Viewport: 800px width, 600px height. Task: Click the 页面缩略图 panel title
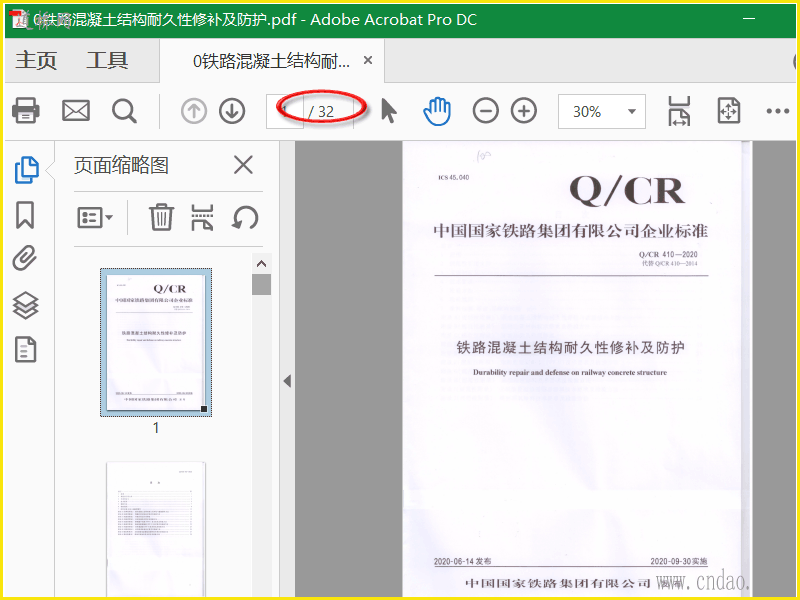pyautogui.click(x=121, y=165)
